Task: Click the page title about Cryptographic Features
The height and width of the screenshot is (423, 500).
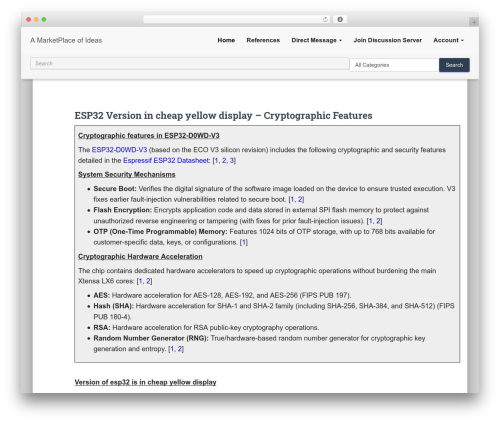Action: click(223, 115)
